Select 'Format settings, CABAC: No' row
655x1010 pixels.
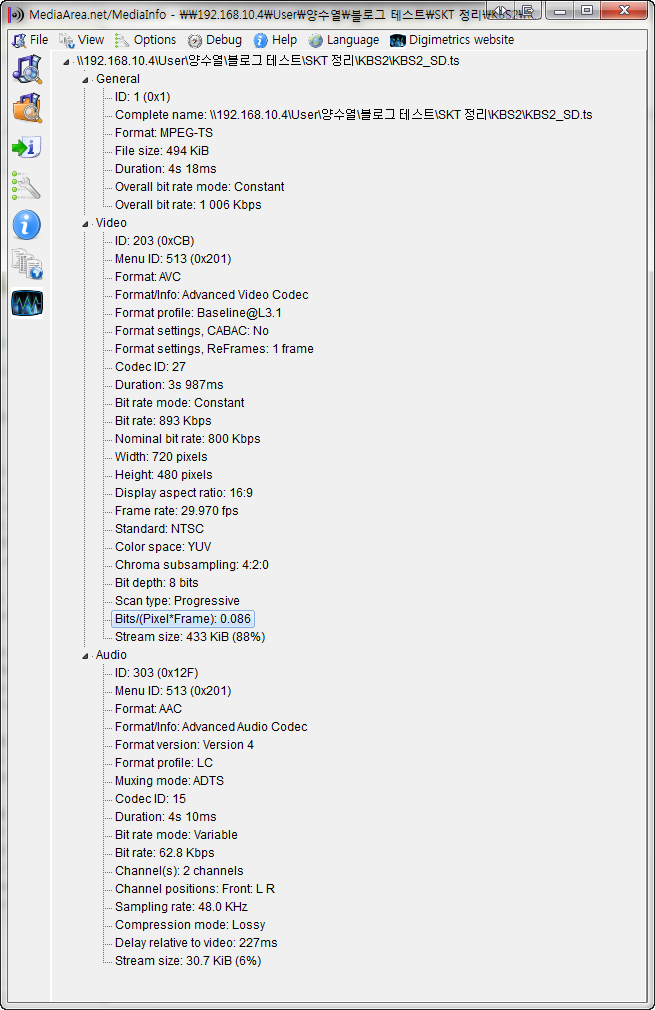coord(192,331)
